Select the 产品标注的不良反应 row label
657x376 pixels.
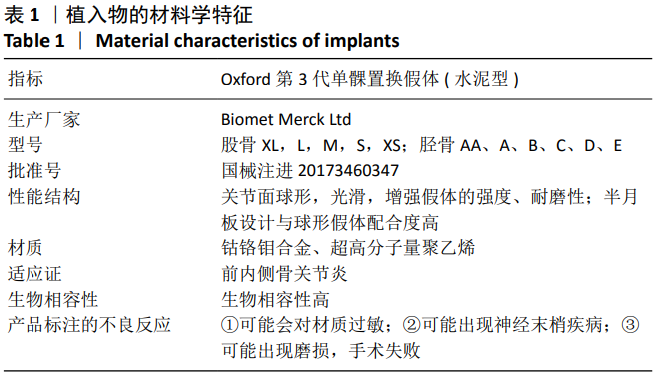pos(89,325)
